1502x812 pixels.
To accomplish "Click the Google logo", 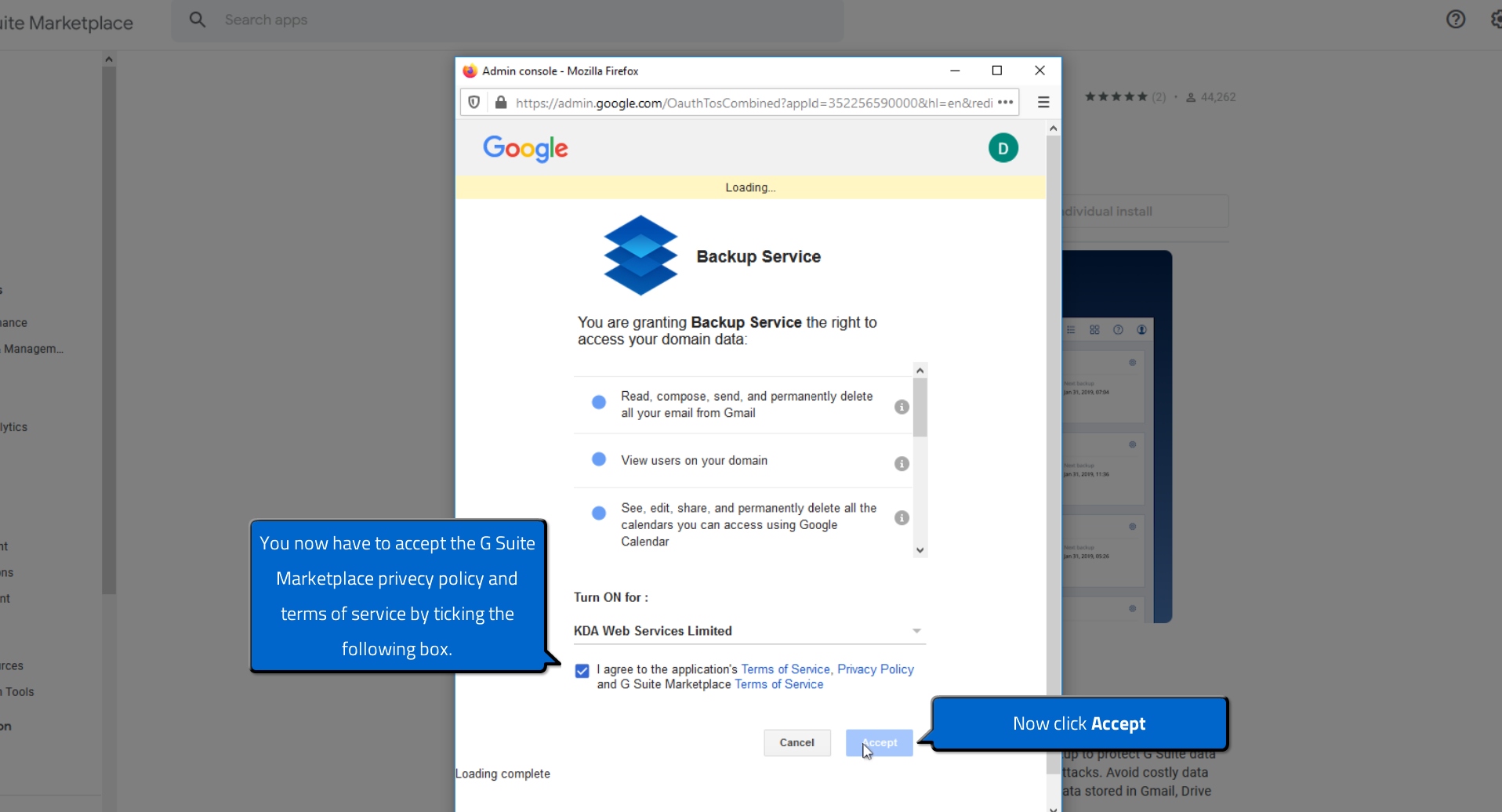I will (525, 148).
